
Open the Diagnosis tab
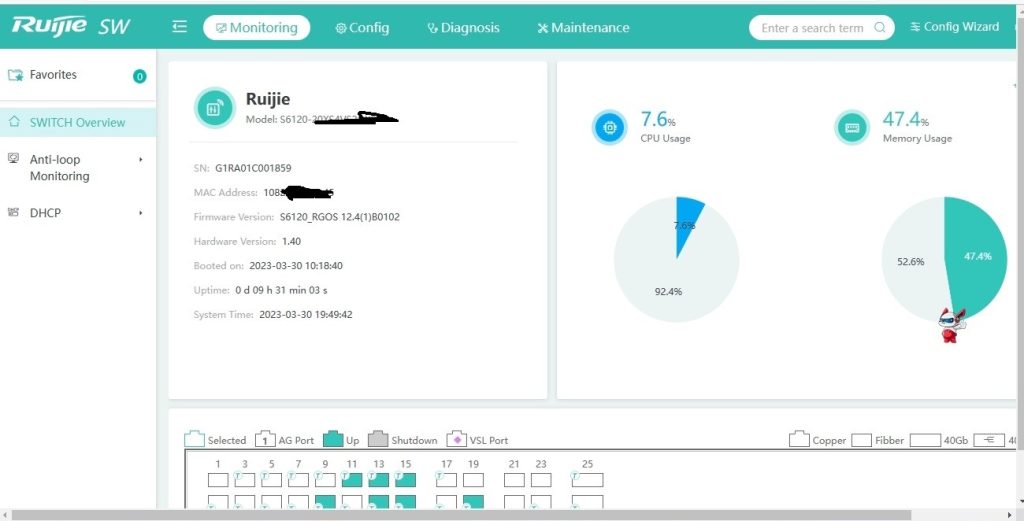463,27
